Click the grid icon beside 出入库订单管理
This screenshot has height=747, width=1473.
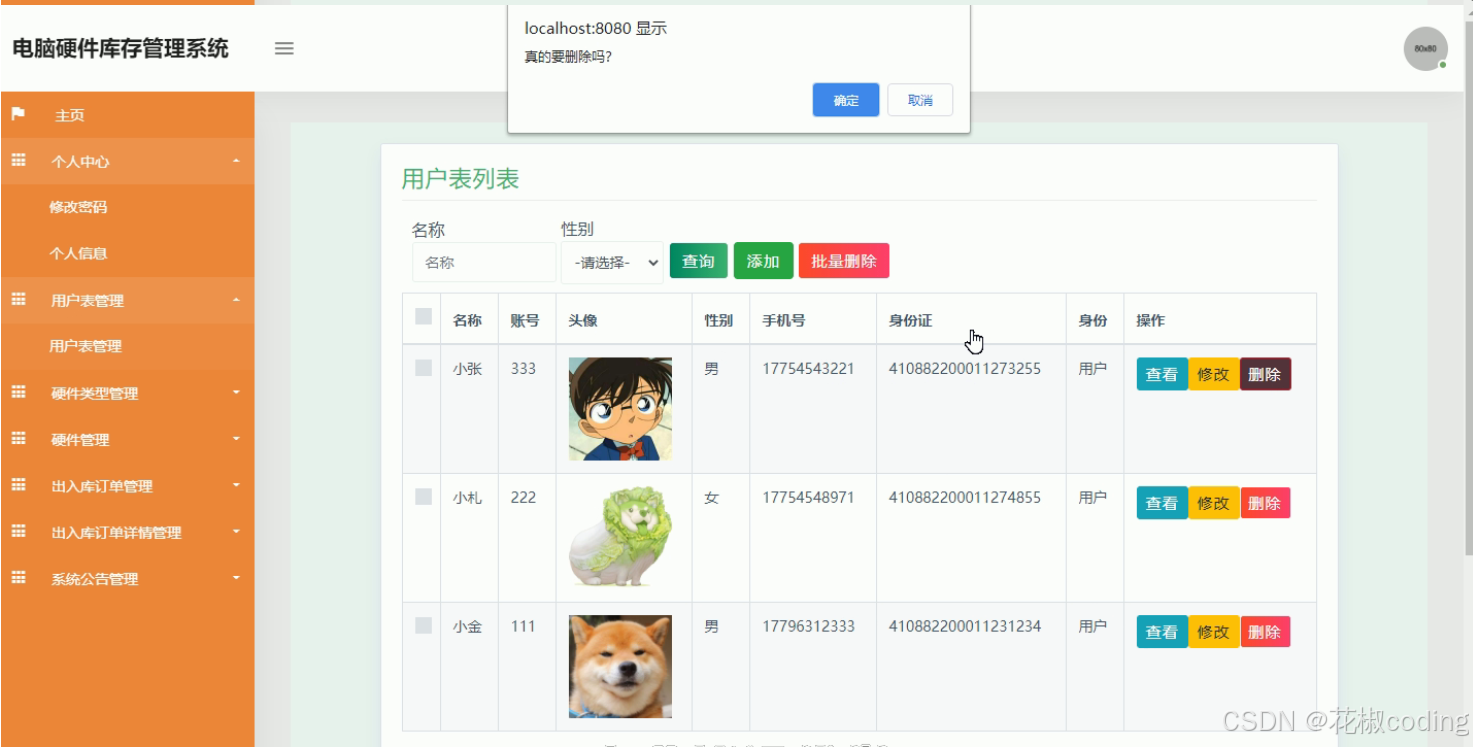[17, 486]
